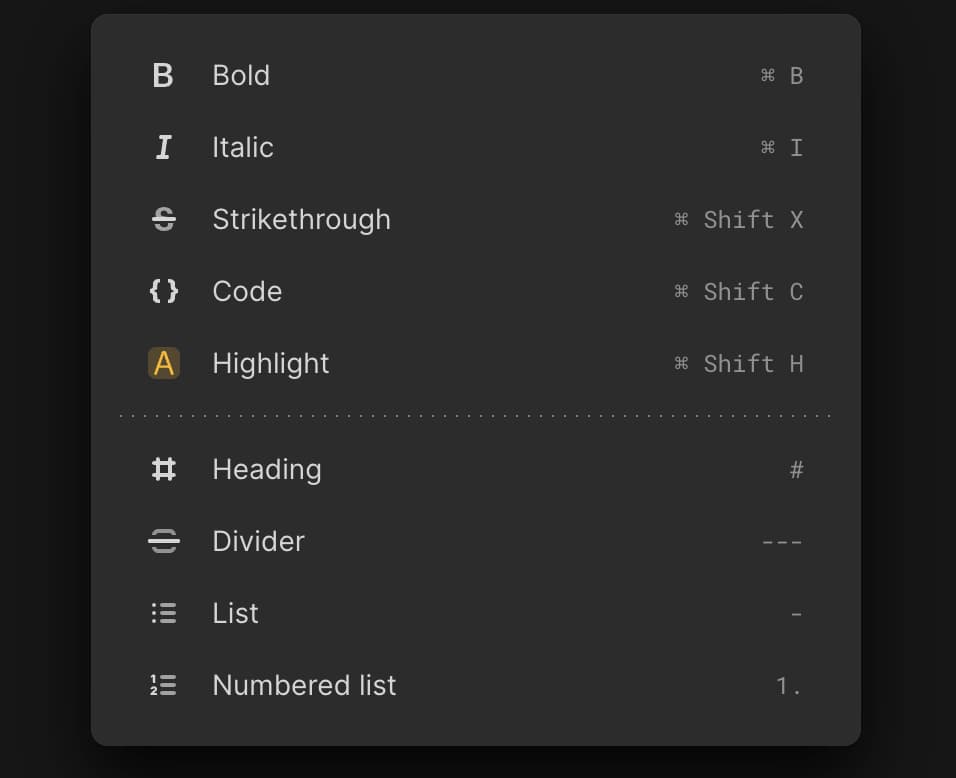The width and height of the screenshot is (956, 778).
Task: Click the --- divider shortcut hint
Action: (x=782, y=542)
